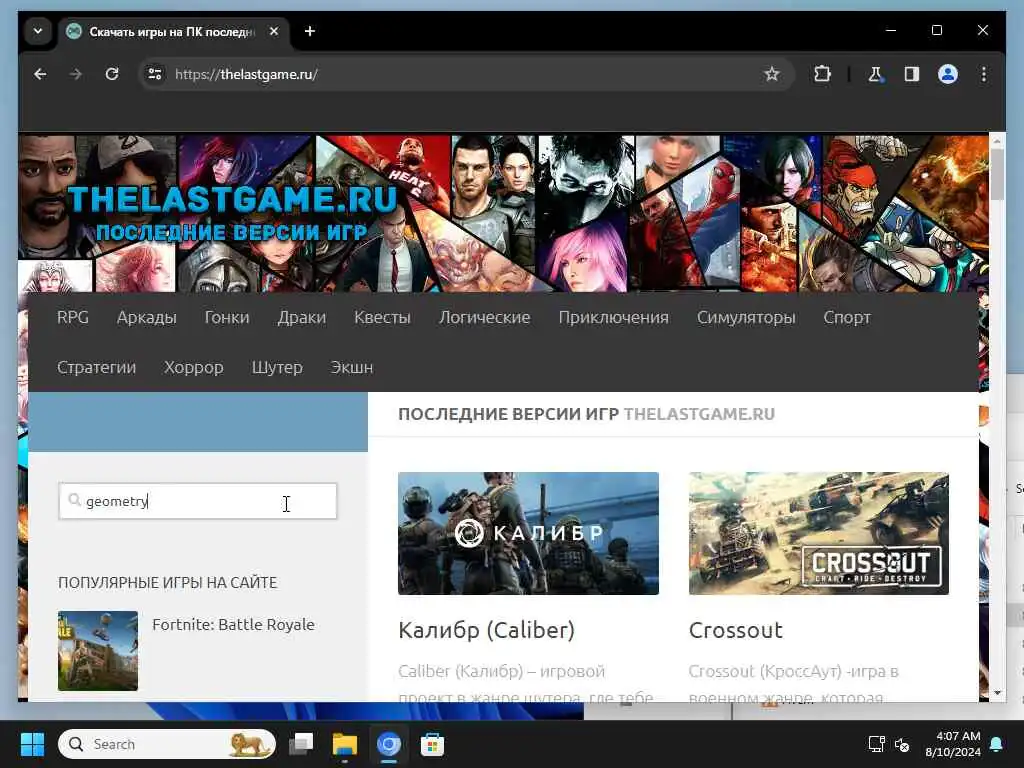Open the Fortnite: Battle Royale link
The image size is (1024, 768).
(233, 624)
